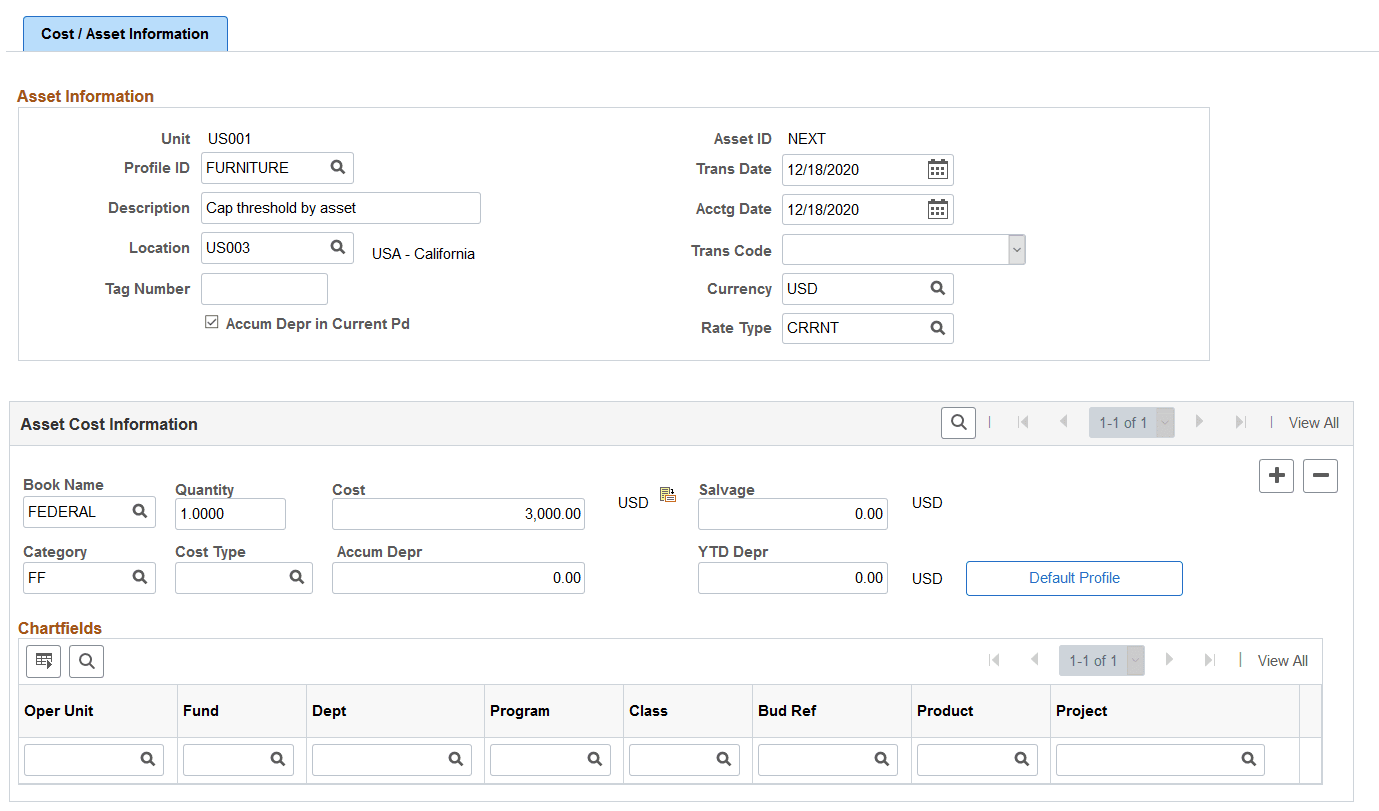Open the Chartfields grid action menu icon
The image size is (1379, 811).
(x=42, y=661)
